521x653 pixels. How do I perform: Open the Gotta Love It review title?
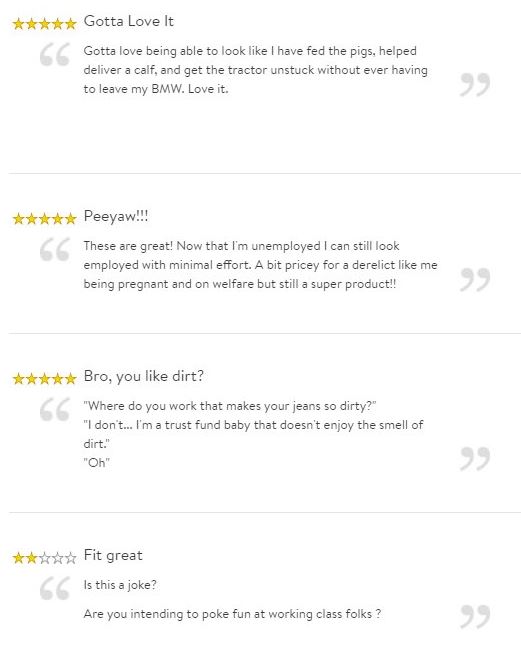[129, 21]
